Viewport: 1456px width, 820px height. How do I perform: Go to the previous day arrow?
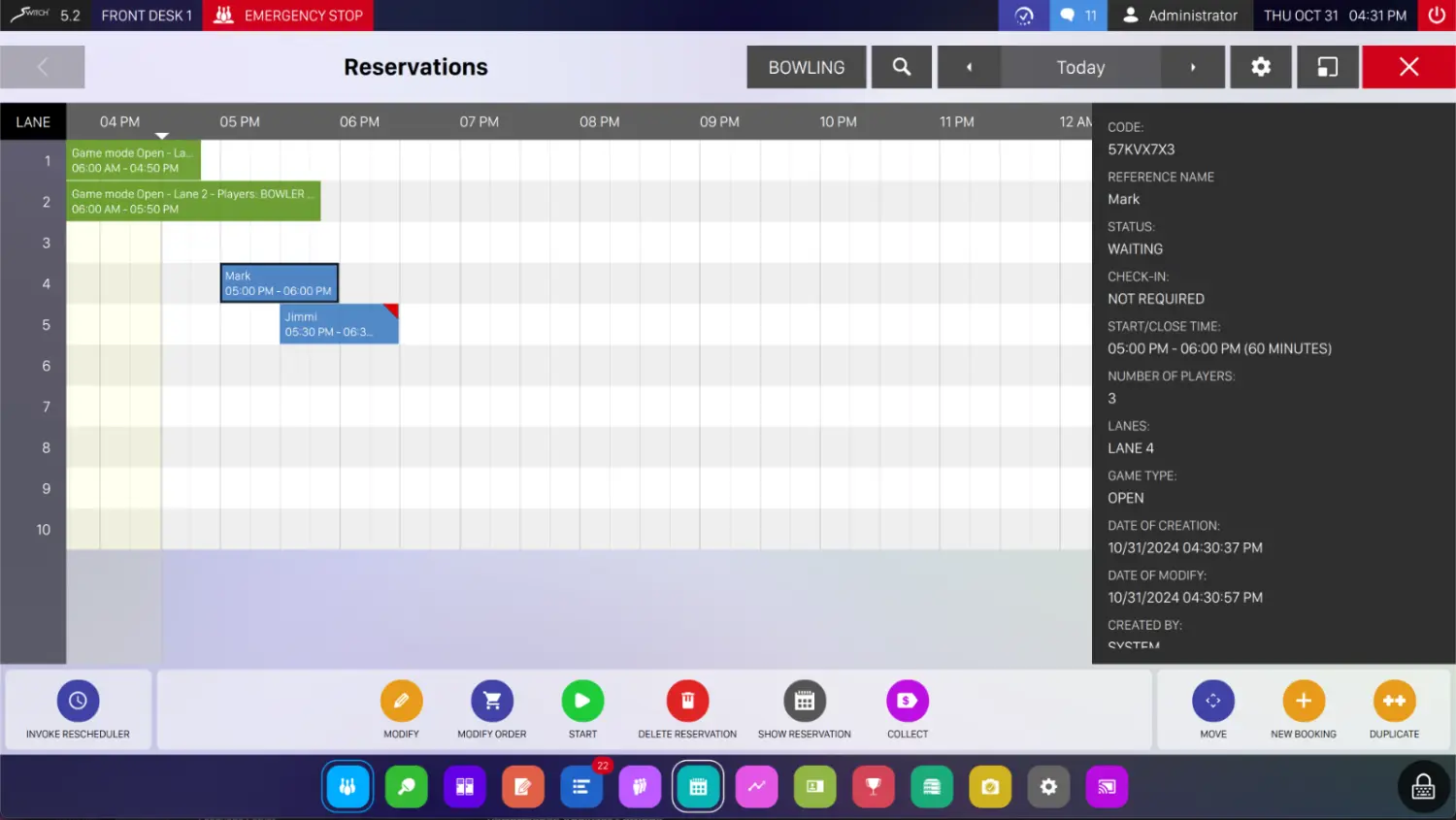pyautogui.click(x=969, y=67)
